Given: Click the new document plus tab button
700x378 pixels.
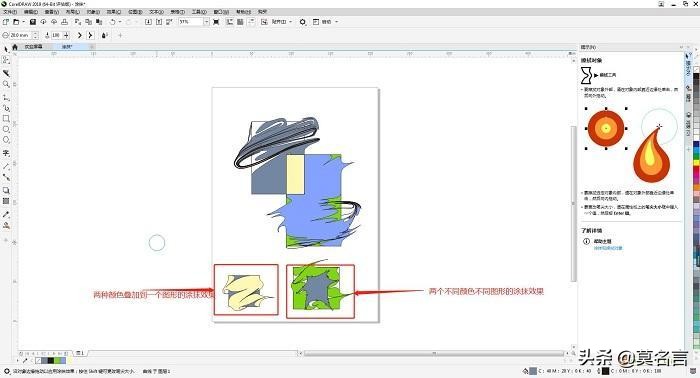Looking at the screenshot, I should [x=92, y=46].
